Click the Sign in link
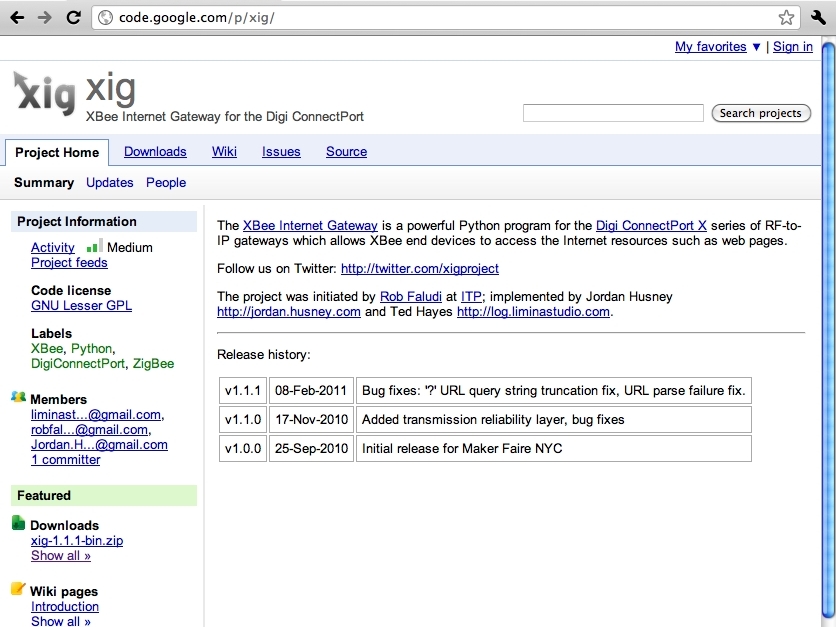The image size is (836, 627). click(x=793, y=47)
